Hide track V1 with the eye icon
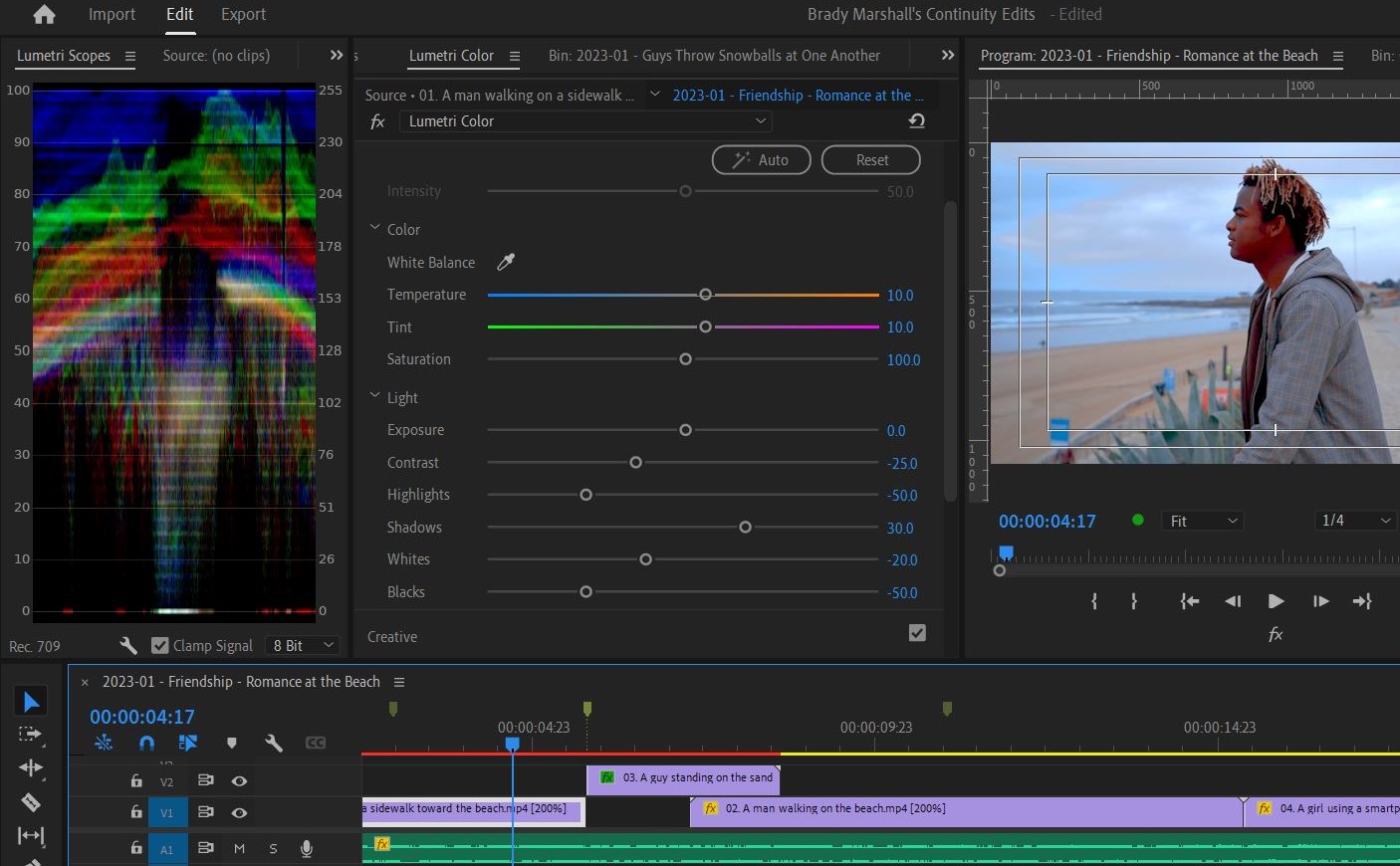 click(x=239, y=812)
